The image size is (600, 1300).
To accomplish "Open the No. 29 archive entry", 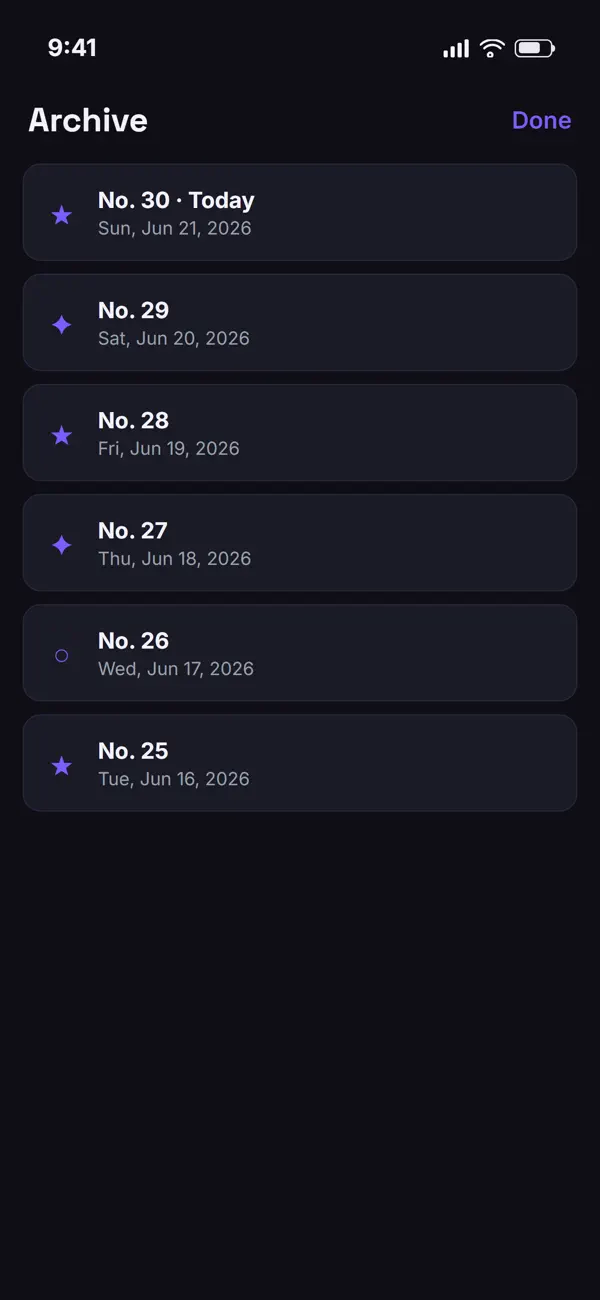I will point(300,322).
